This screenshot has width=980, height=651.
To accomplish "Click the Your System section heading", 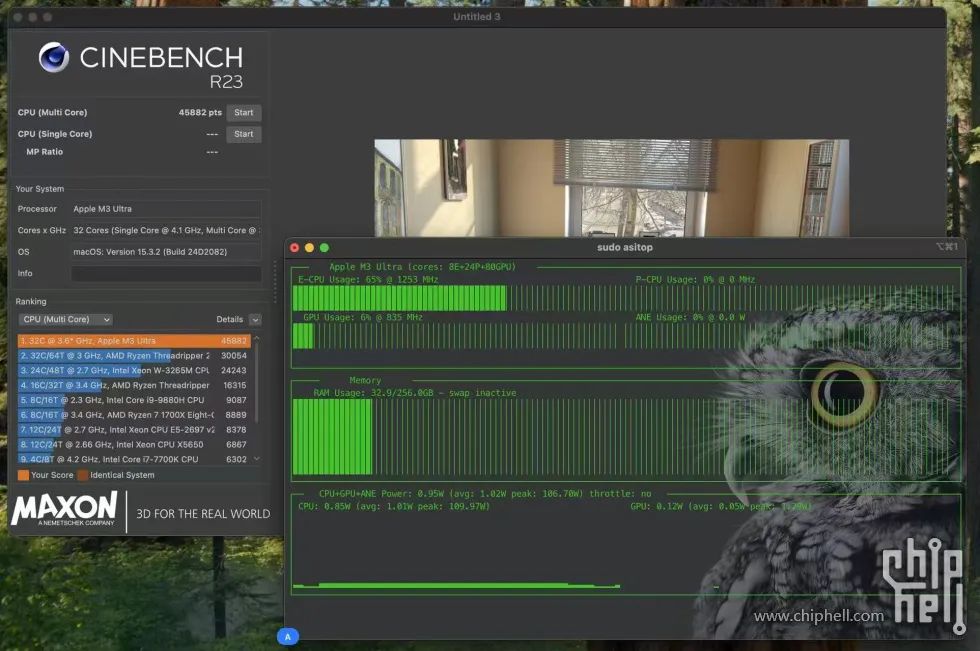I will click(x=39, y=189).
